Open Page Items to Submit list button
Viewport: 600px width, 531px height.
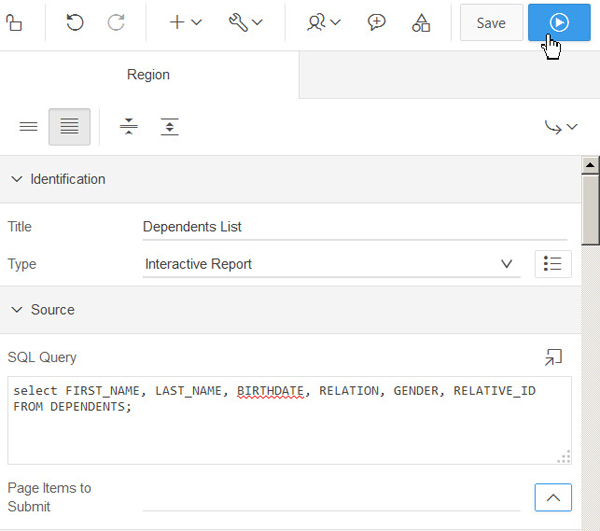tap(553, 496)
